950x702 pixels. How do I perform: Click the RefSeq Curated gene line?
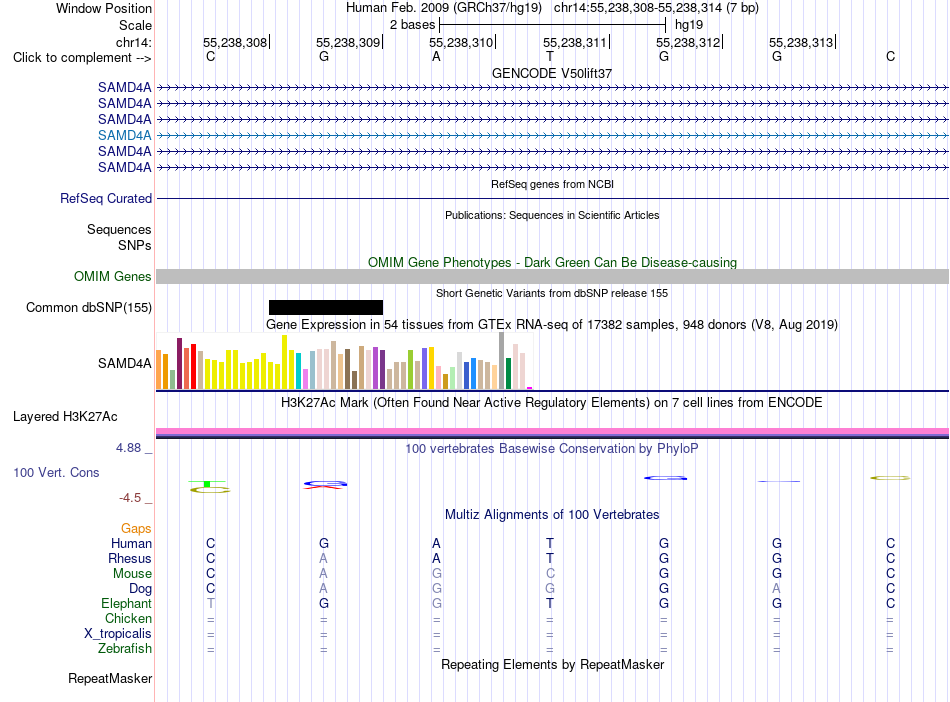pyautogui.click(x=552, y=198)
